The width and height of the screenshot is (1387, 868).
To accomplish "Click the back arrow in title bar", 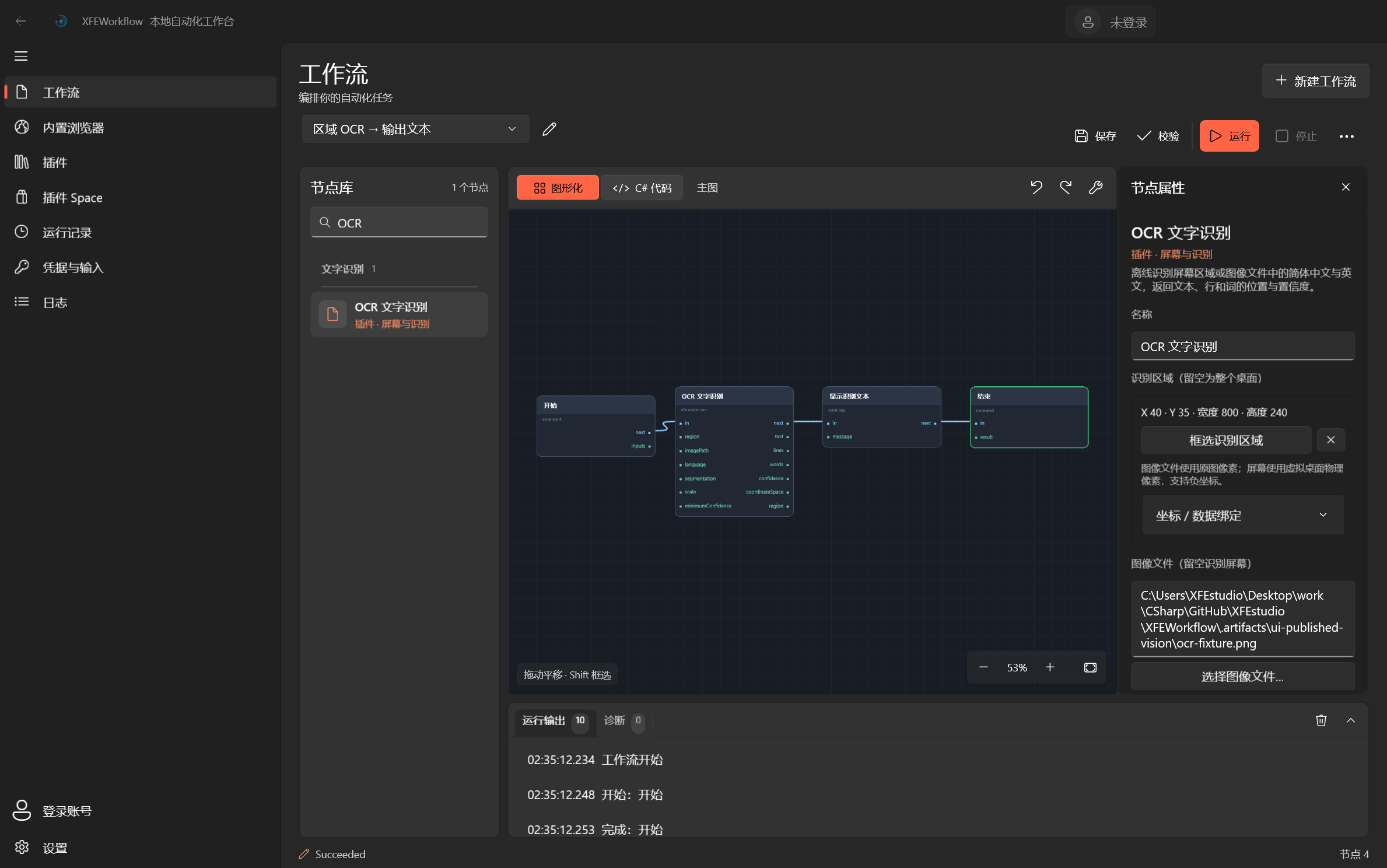I will tap(21, 22).
